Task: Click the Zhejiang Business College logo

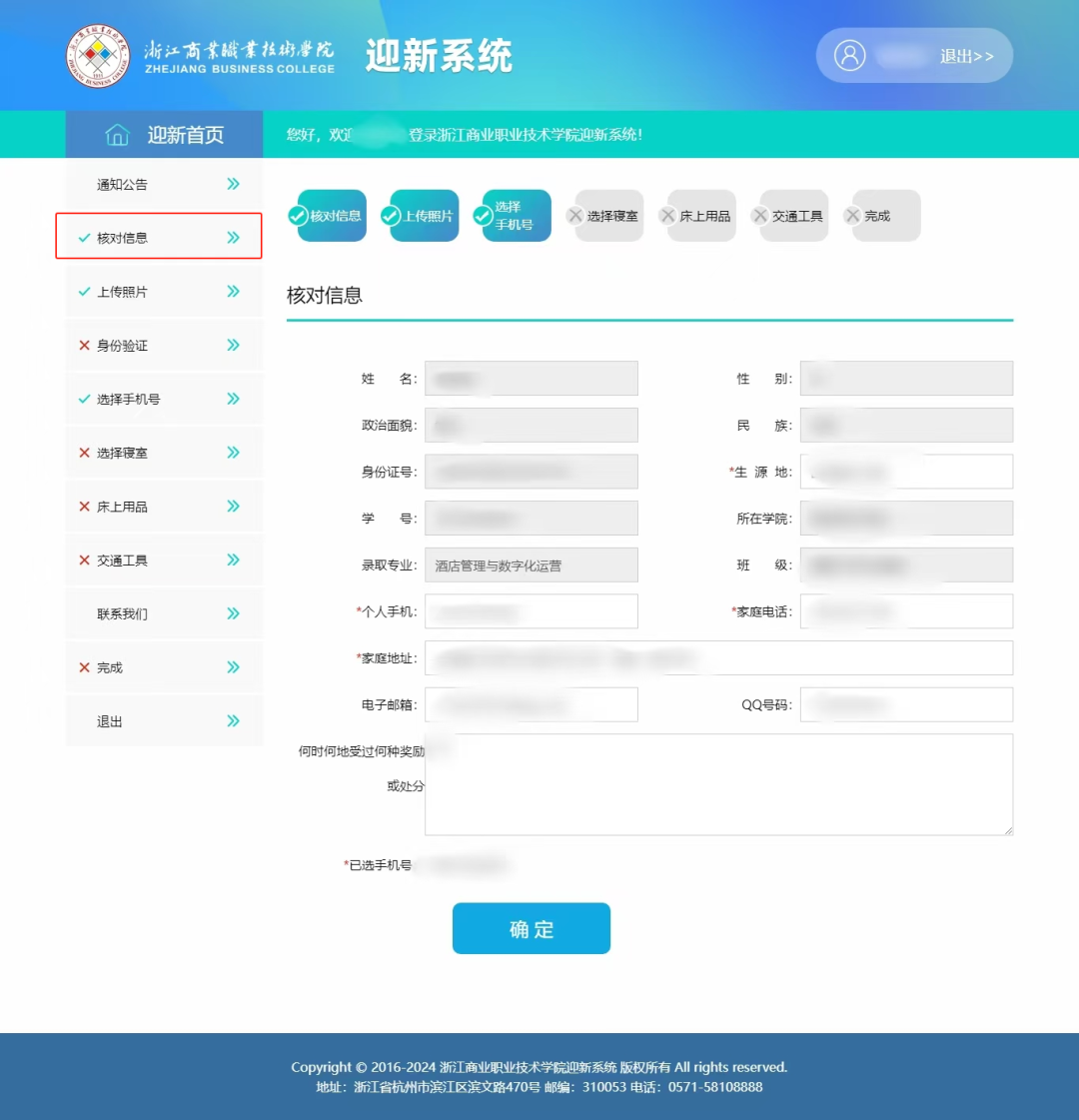Action: coord(98,56)
